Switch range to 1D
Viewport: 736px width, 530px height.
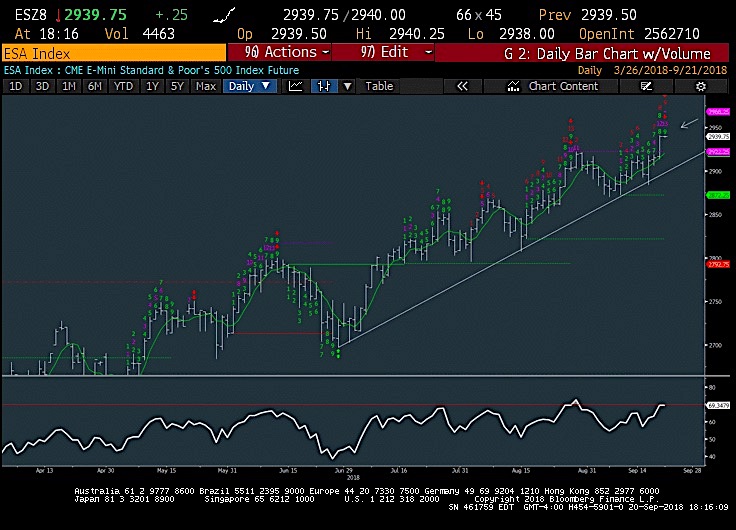tap(16, 86)
